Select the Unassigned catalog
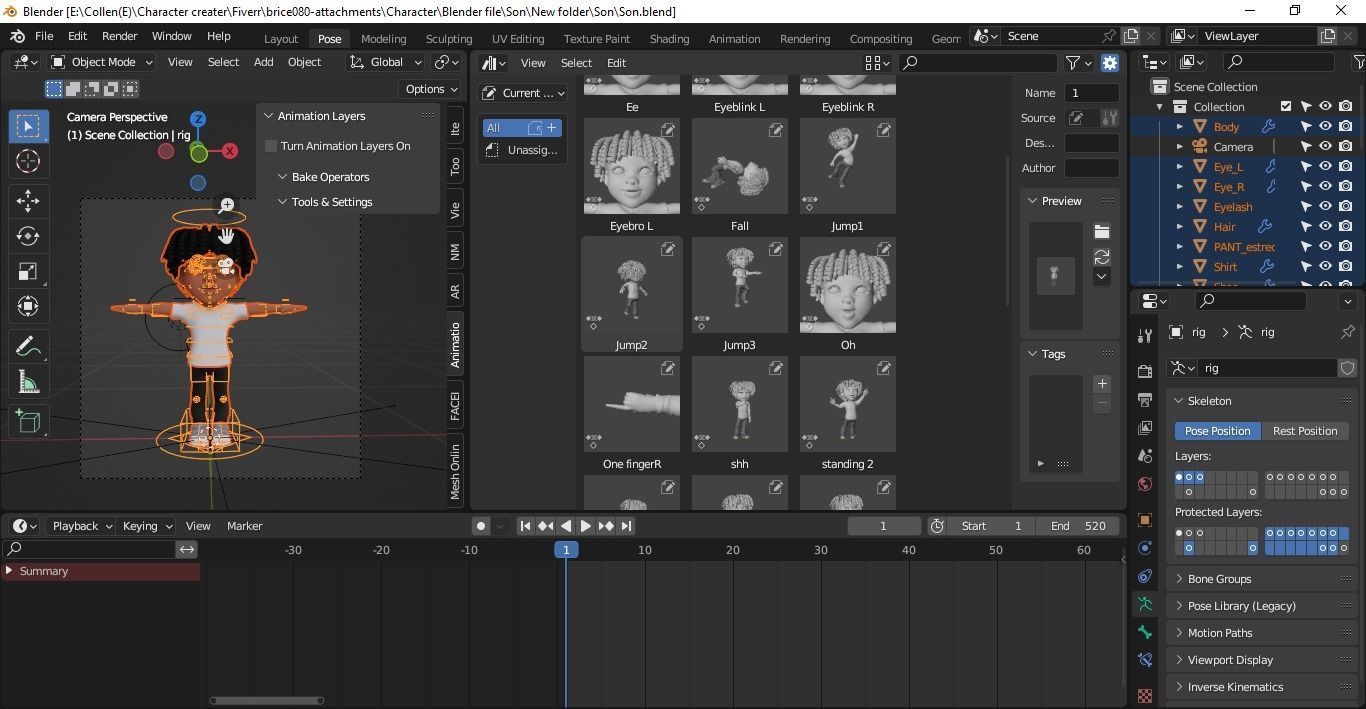The height and width of the screenshot is (709, 1366). click(x=523, y=150)
